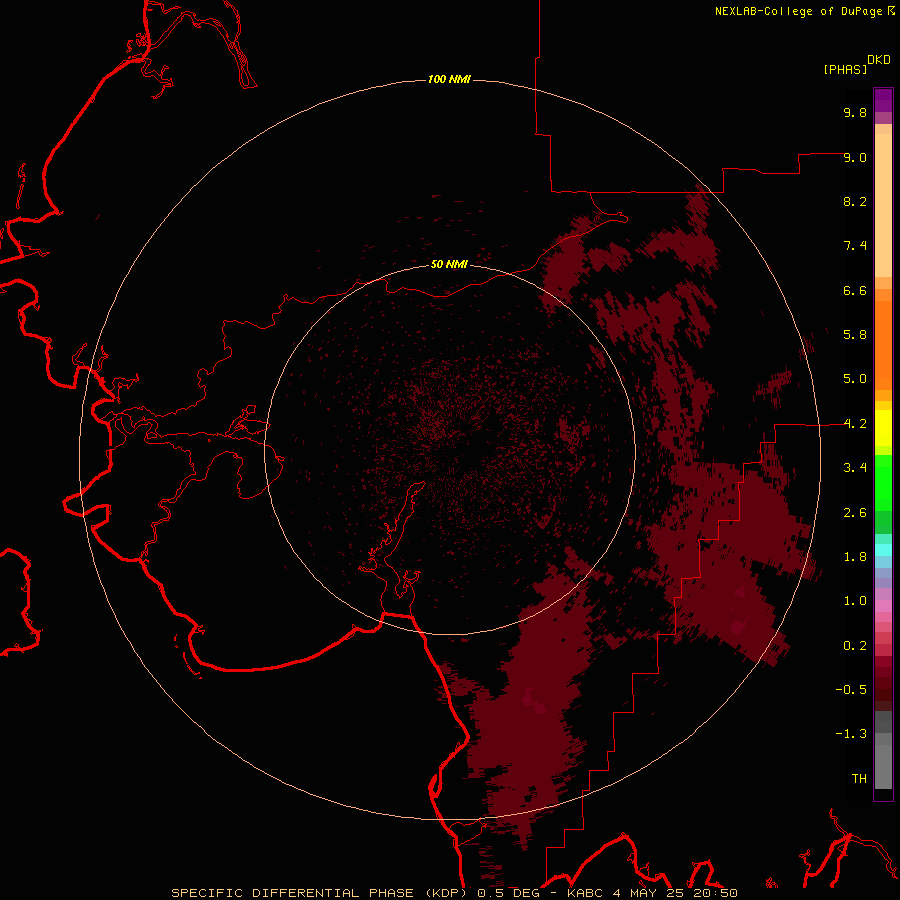This screenshot has width=900, height=900.
Task: Select the 100 NMI range ring label
Action: coord(449,79)
